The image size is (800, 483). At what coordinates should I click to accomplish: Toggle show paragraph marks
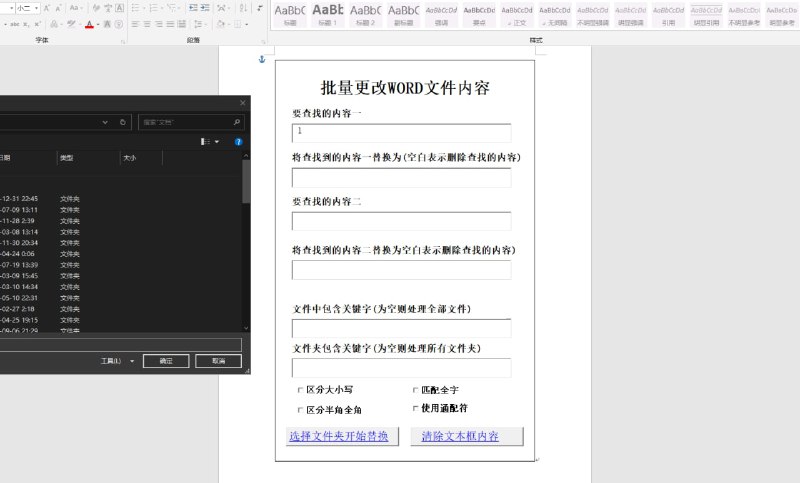pos(260,8)
